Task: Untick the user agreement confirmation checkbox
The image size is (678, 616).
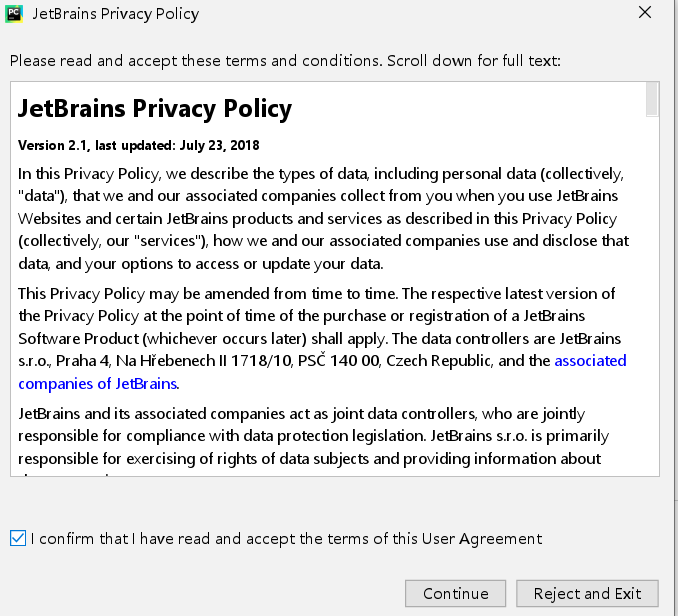Action: pos(18,538)
